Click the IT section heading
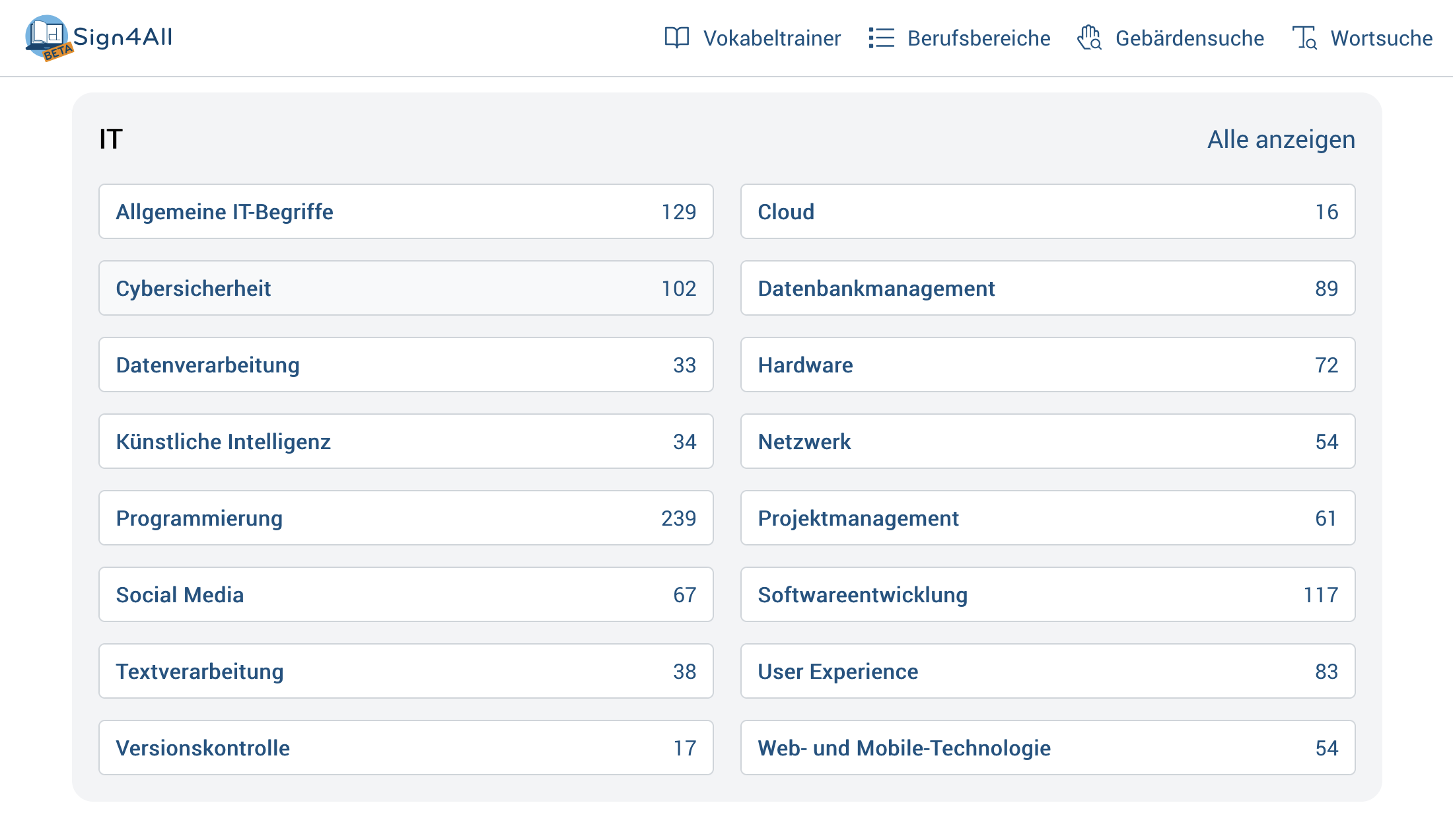The height and width of the screenshot is (840, 1453). coord(111,139)
